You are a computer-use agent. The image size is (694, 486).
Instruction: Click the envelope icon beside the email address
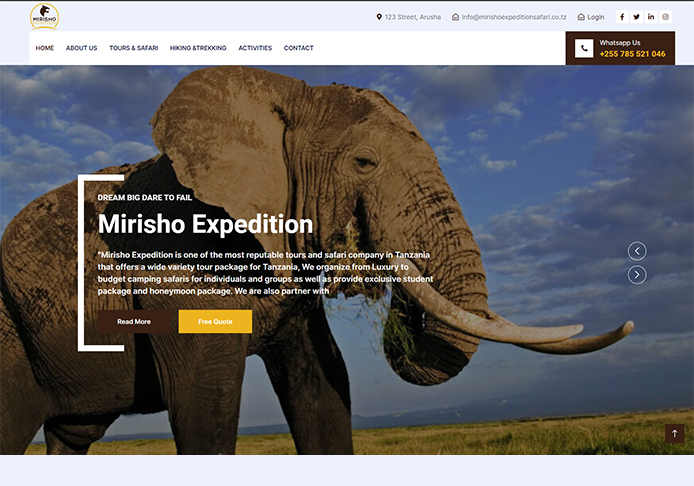coord(455,17)
